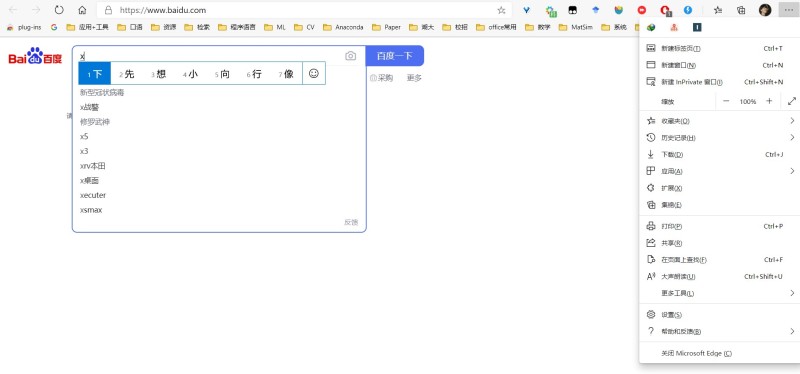
Task: Open 扩展 (Extensions) from the menu
Action: tap(719, 188)
